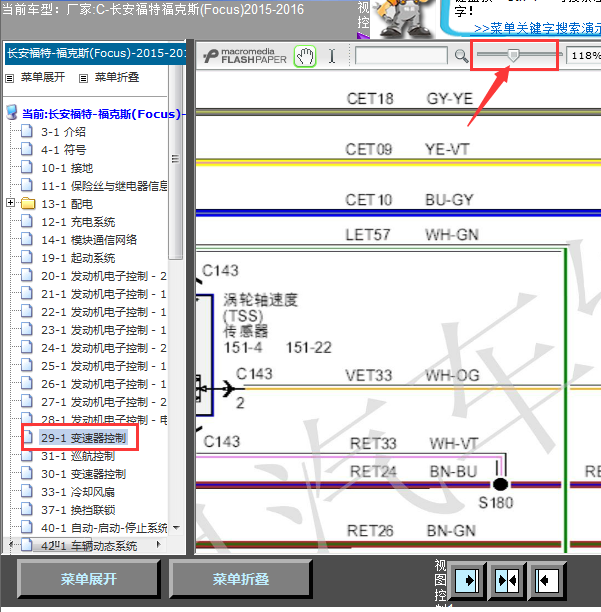Image resolution: width=601 pixels, height=612 pixels.
Task: Click the bottom 菜单折叠 button
Action: tap(240, 579)
